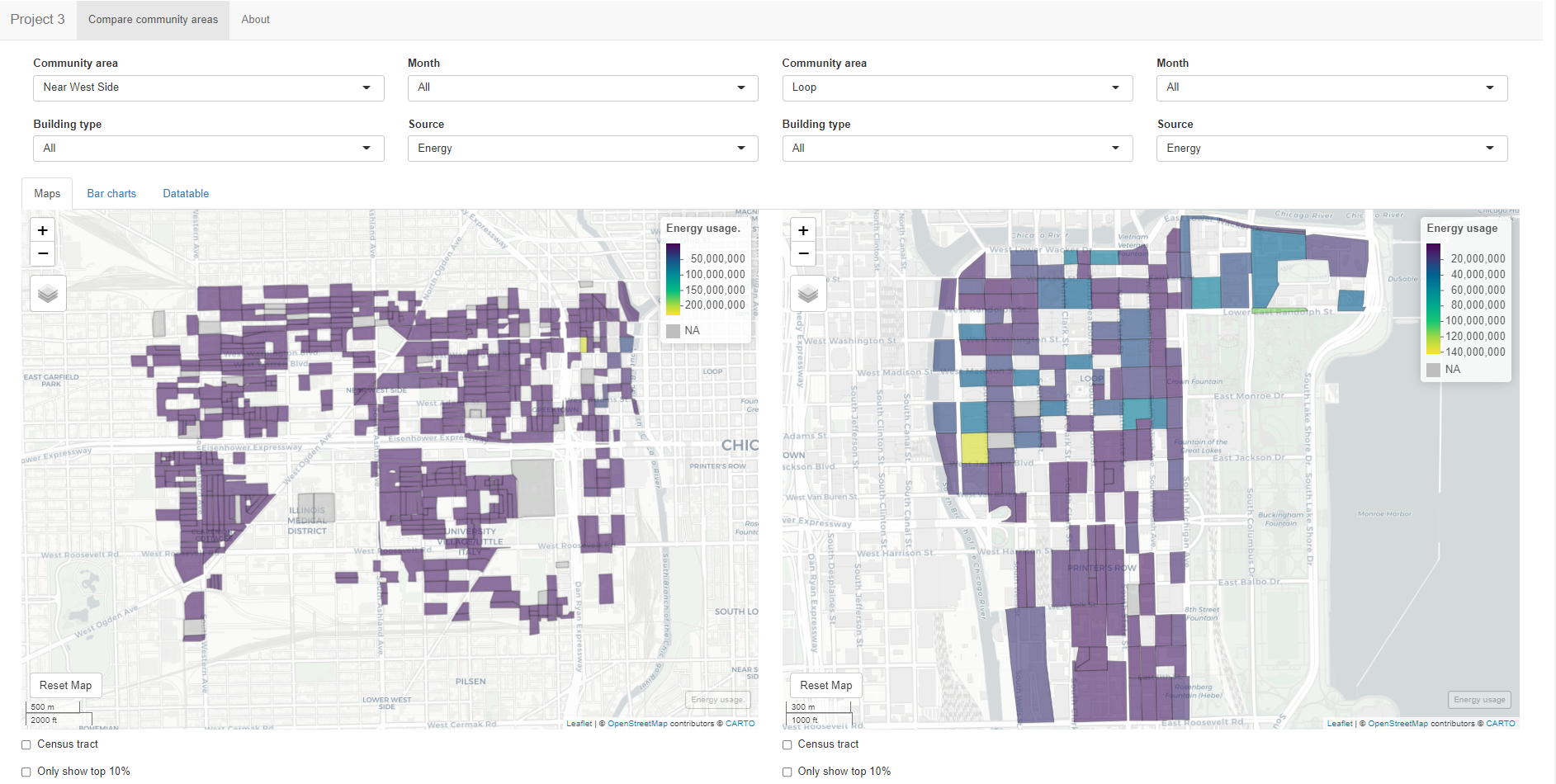The image size is (1556, 784).
Task: Toggle Census tract checkbox under left map
Action: (x=26, y=744)
